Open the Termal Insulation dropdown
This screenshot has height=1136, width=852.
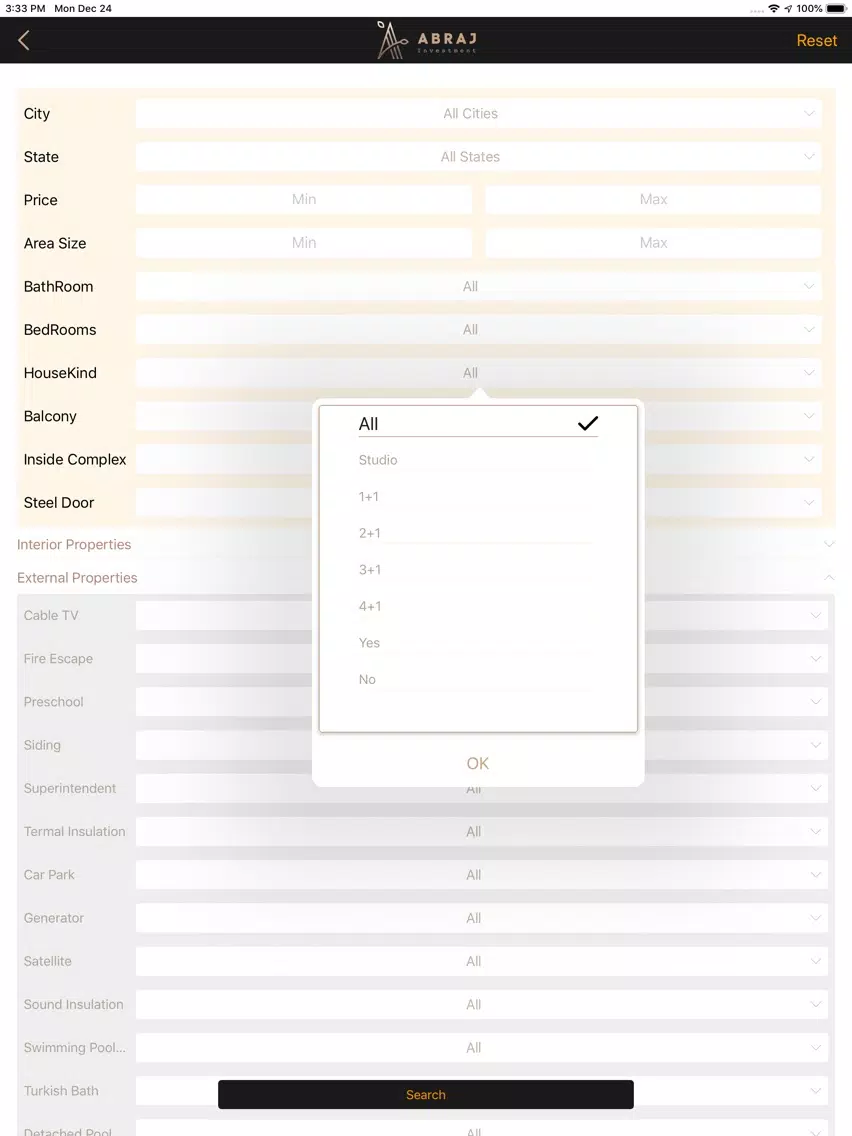pyautogui.click(x=482, y=832)
